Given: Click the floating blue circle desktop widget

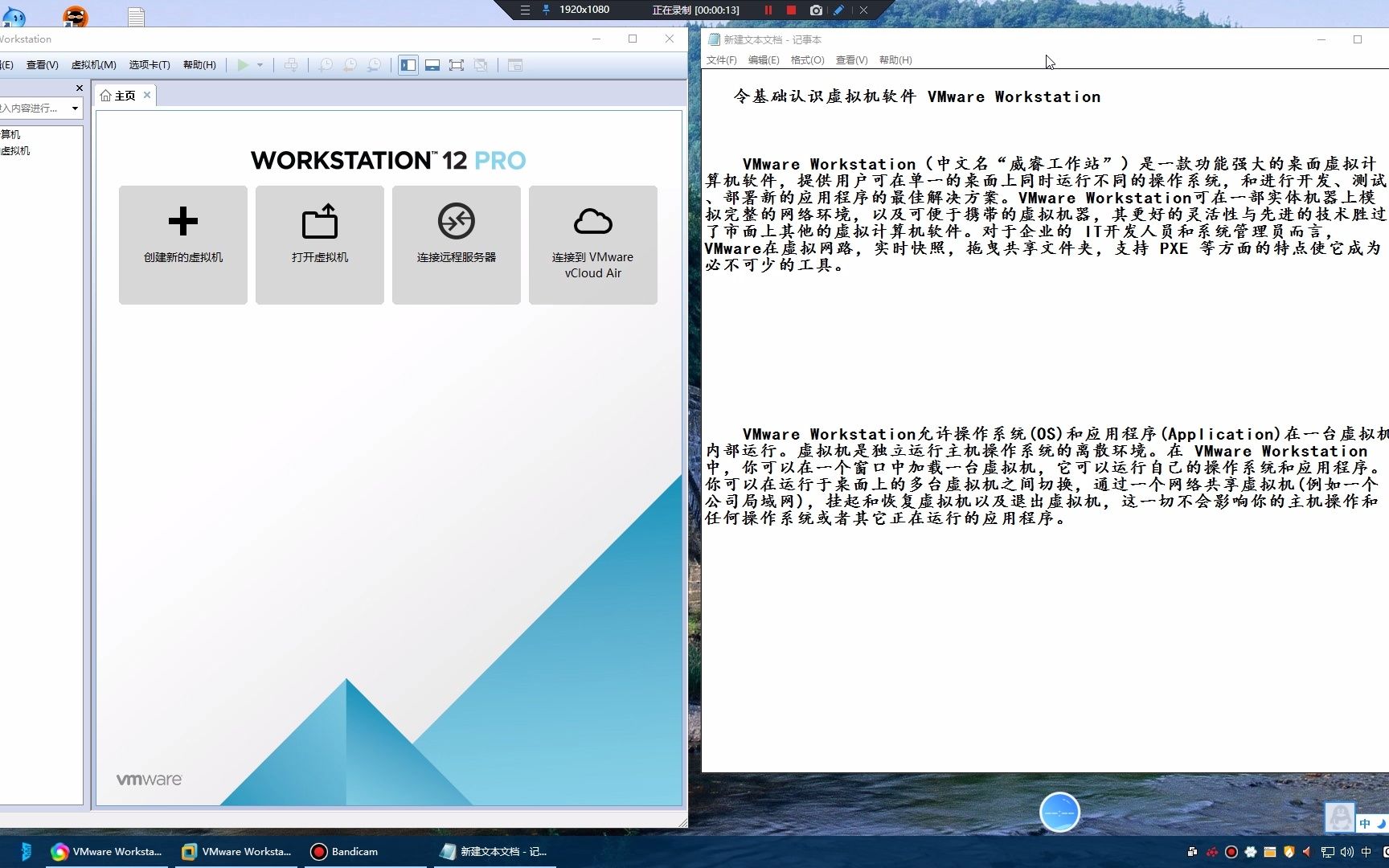Looking at the screenshot, I should click(x=1059, y=813).
